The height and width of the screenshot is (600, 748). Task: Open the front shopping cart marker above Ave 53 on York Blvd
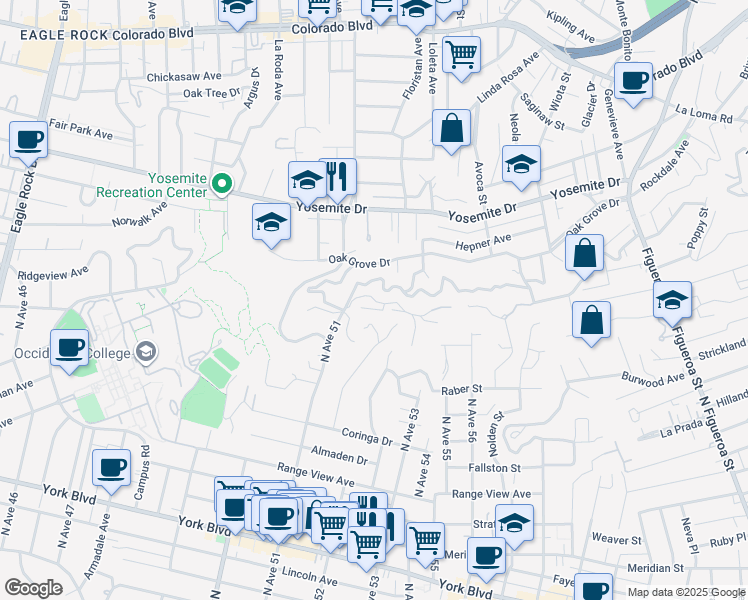point(366,548)
